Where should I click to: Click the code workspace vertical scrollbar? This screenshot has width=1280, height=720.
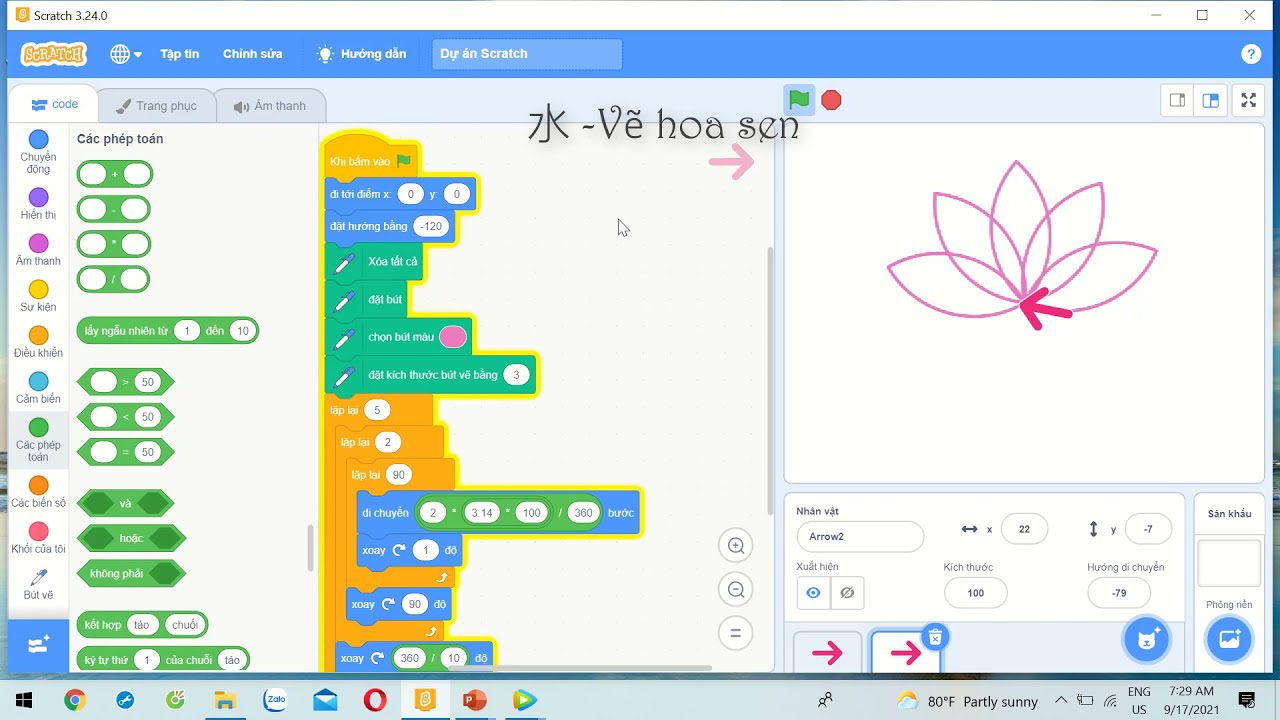769,380
